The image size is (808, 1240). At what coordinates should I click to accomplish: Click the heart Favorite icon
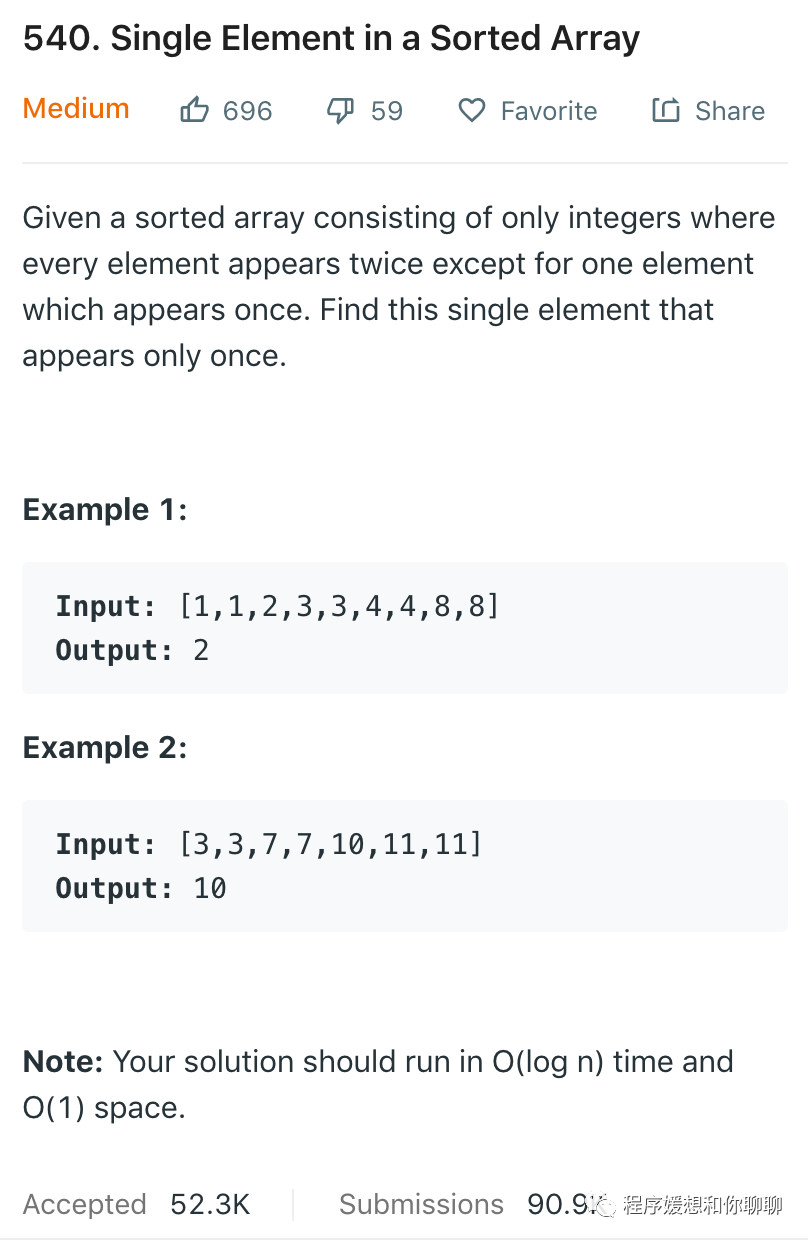pyautogui.click(x=471, y=111)
